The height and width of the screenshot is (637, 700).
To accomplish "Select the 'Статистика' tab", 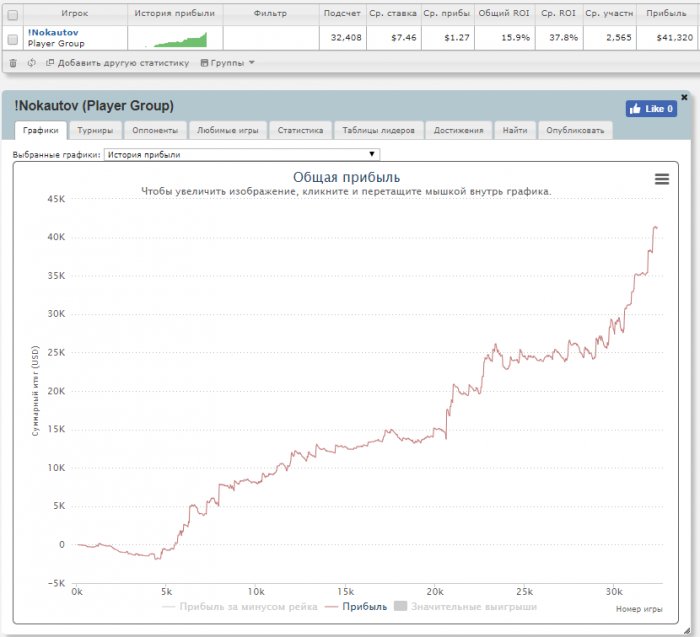I will click(x=300, y=130).
